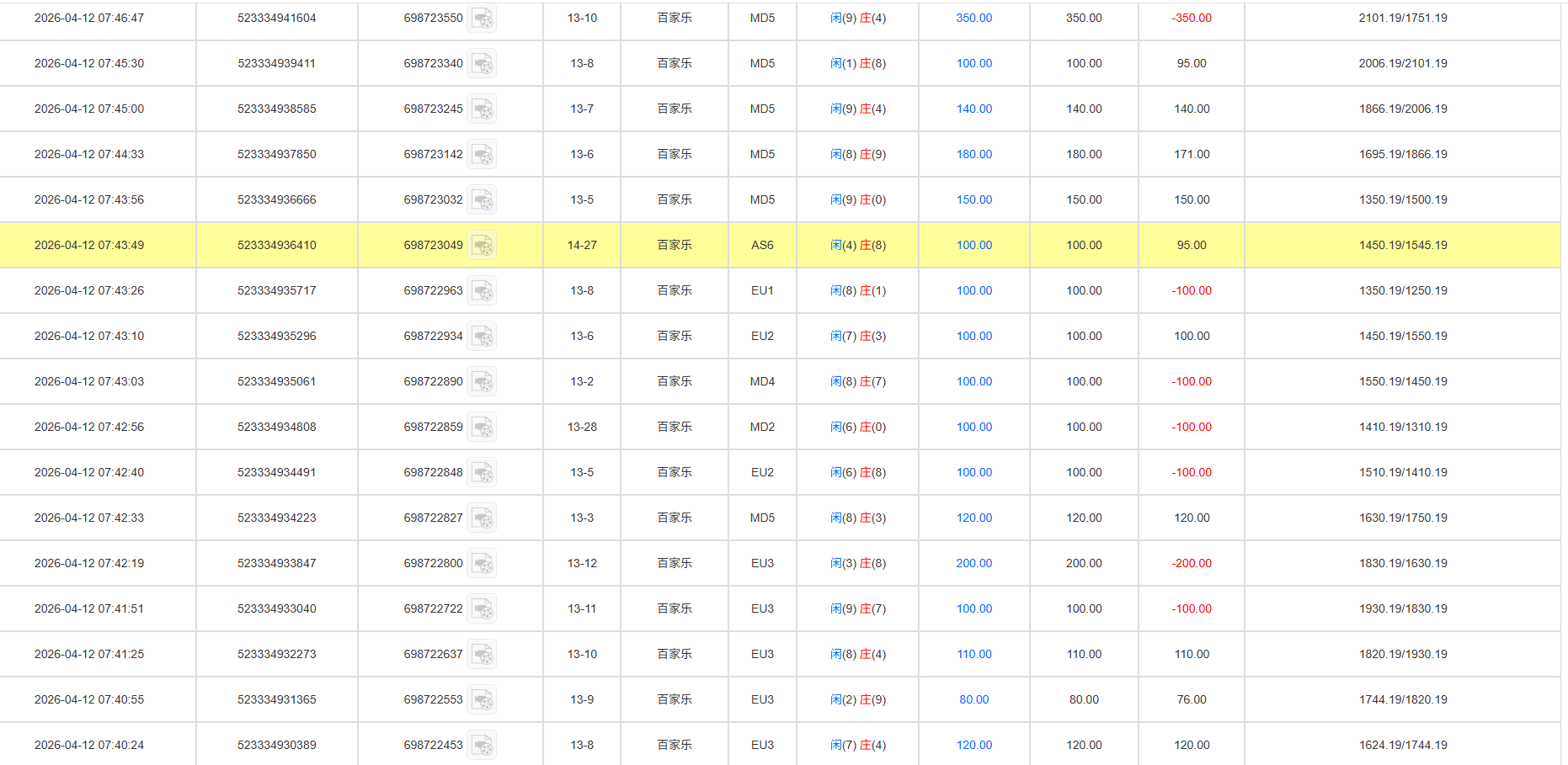Viewport: 1568px width, 765px height.
Task: Open replay icon on the 698722553 row
Action: click(483, 699)
